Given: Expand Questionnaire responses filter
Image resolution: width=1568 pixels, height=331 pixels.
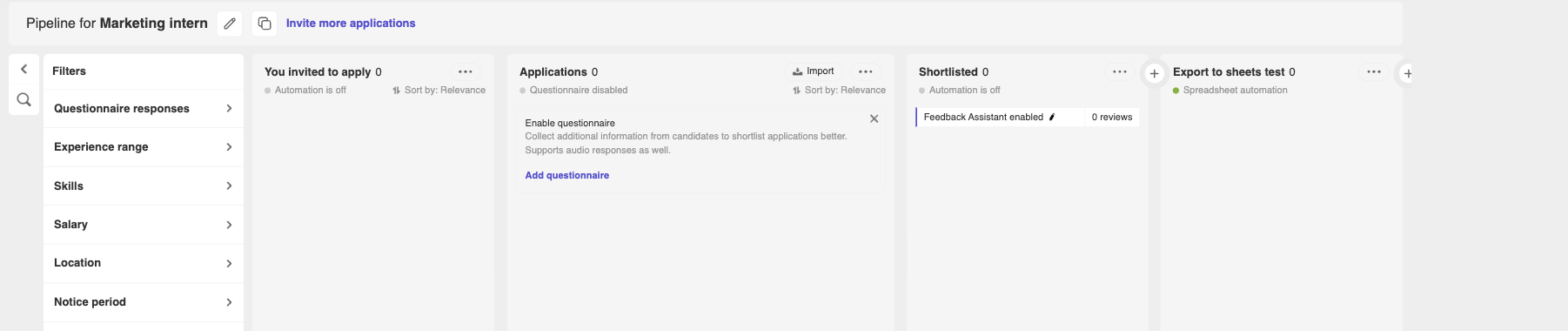Looking at the screenshot, I should tap(144, 109).
